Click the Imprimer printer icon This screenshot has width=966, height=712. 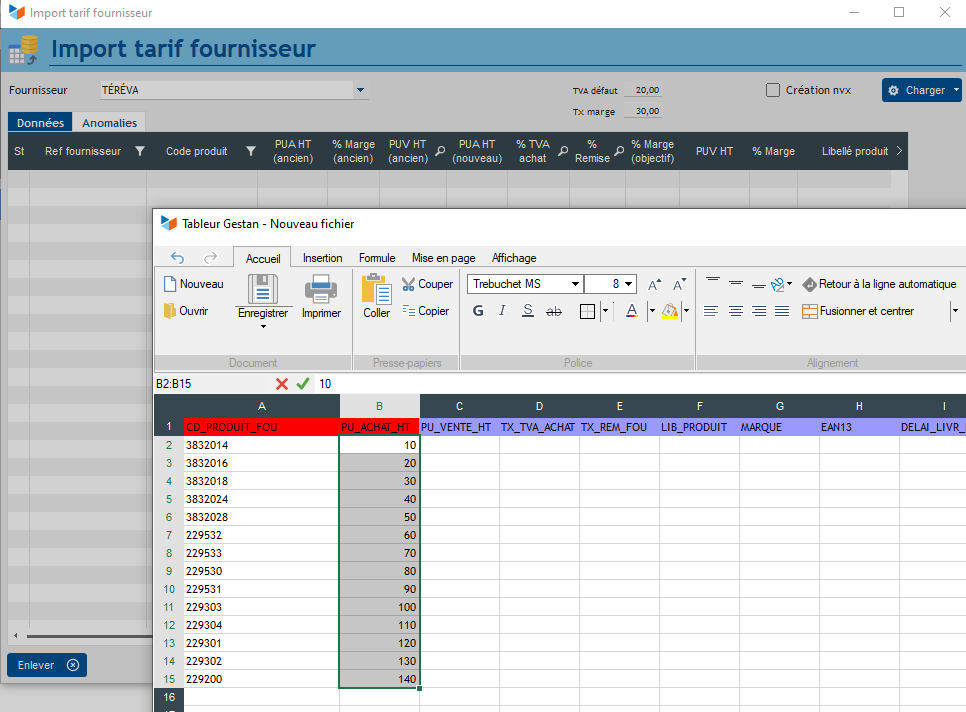tap(321, 289)
